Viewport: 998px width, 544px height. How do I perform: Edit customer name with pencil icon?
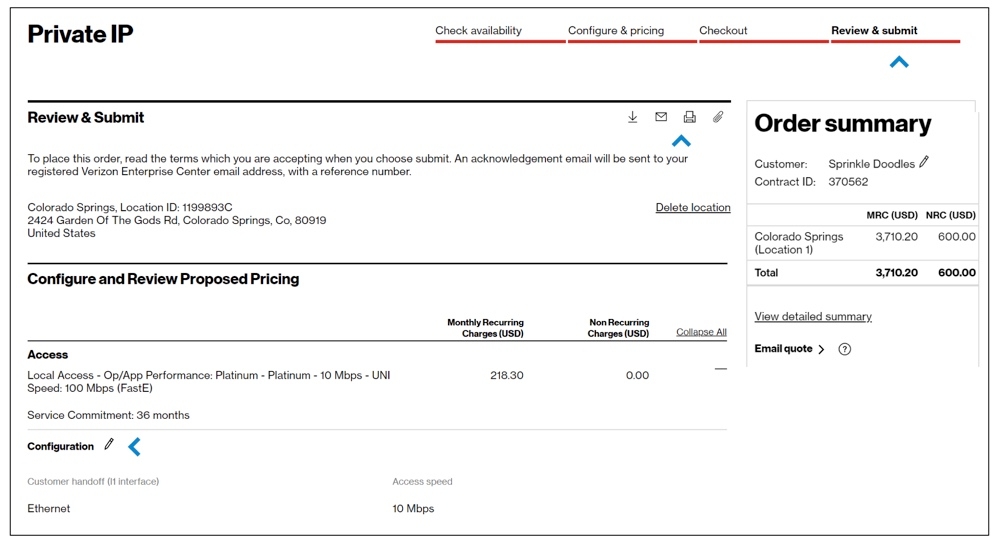point(924,162)
